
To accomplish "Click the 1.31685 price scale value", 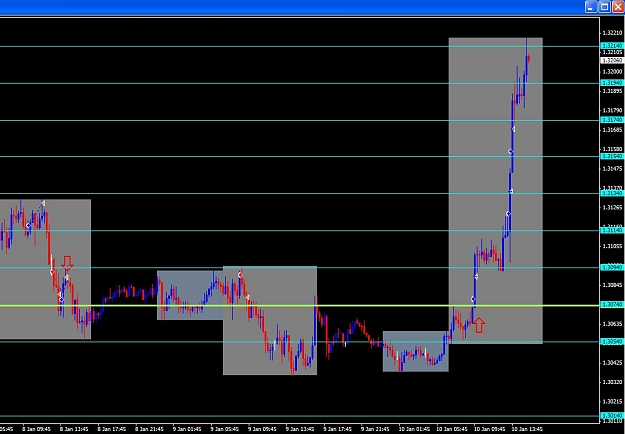I will 613,130.
